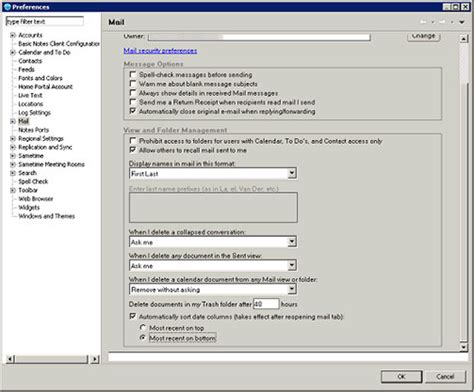This screenshot has width=474, height=392.
Task: Expand the Replication and Sync node
Action: (x=13, y=147)
